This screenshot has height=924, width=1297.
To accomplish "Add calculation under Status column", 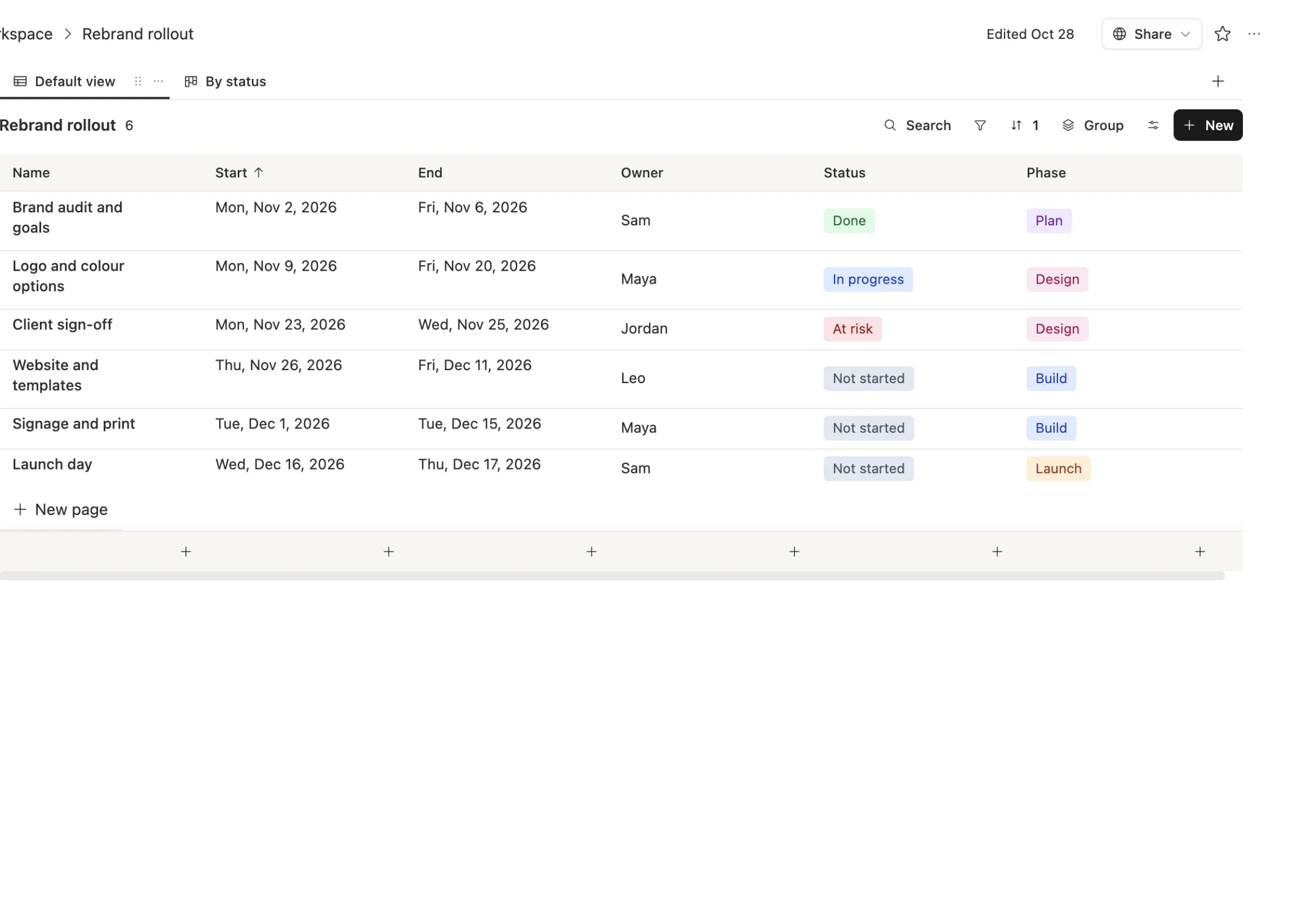I will coord(997,551).
